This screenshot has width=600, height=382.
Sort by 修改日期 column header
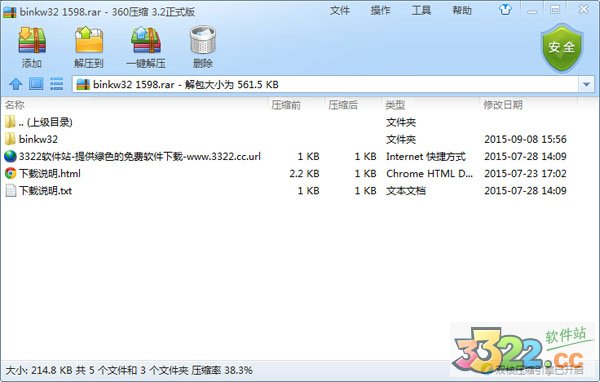pyautogui.click(x=503, y=104)
